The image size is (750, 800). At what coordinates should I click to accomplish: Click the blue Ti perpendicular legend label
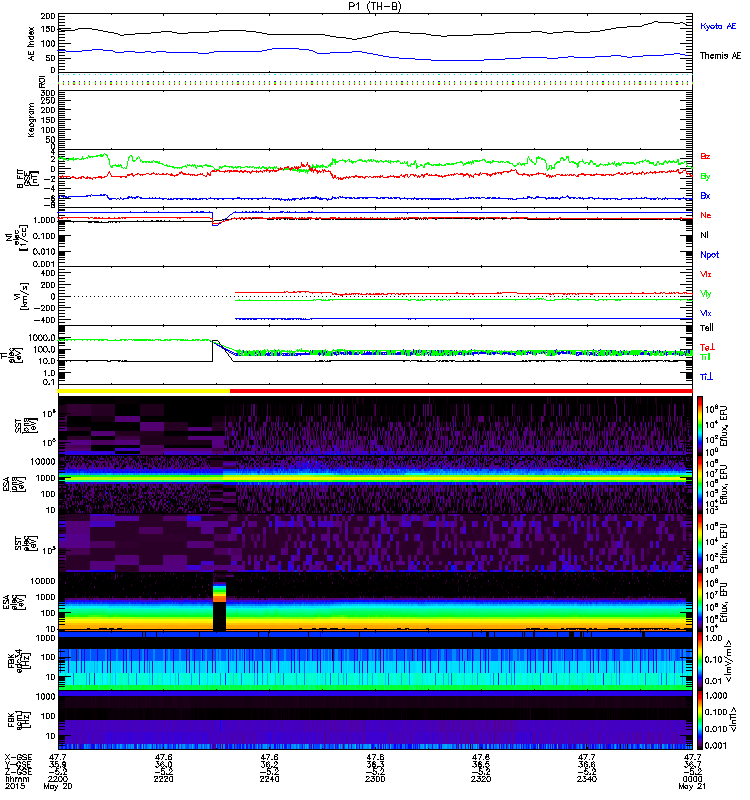tap(706, 377)
